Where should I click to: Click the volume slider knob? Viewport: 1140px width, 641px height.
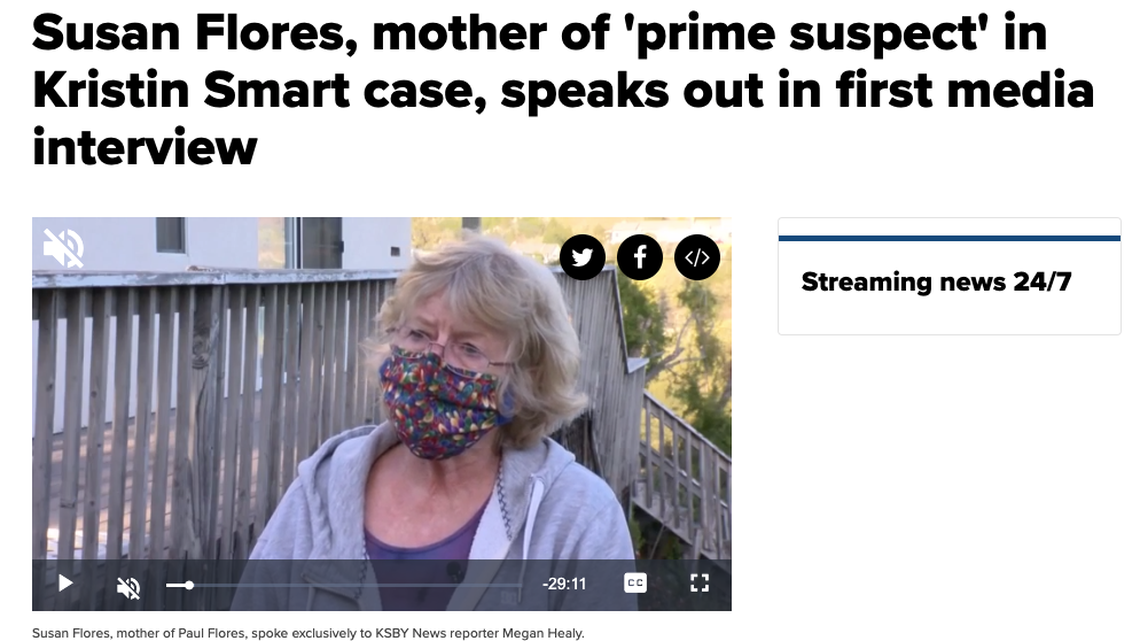(x=189, y=585)
